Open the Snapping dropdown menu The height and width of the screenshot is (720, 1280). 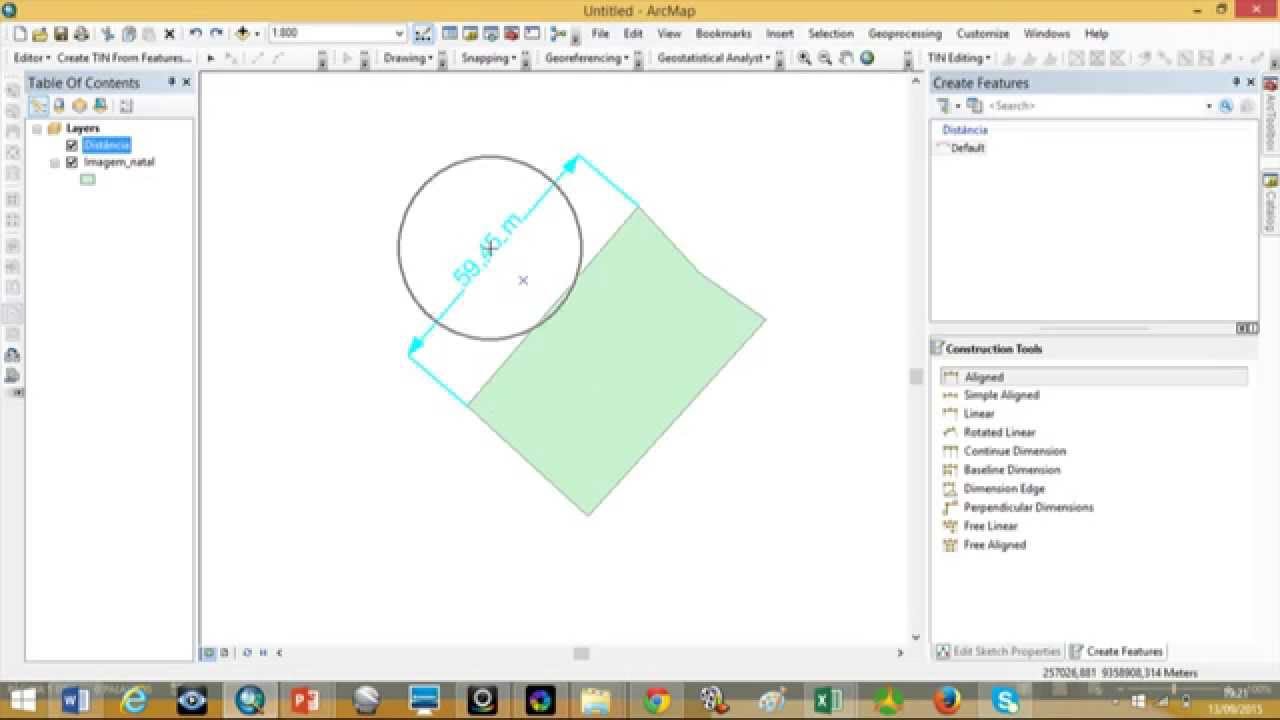(x=488, y=58)
